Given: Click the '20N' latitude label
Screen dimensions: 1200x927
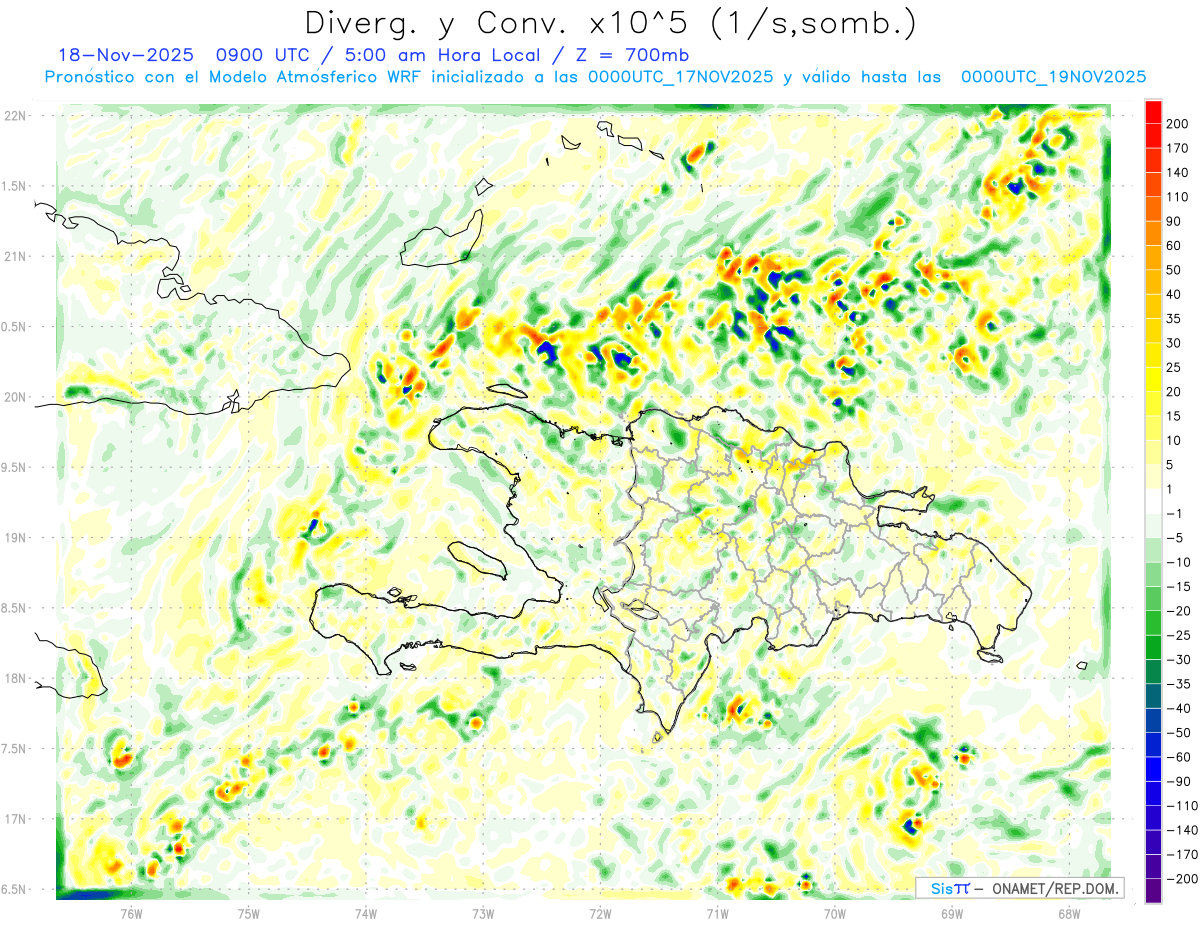Looking at the screenshot, I should click(x=16, y=397).
